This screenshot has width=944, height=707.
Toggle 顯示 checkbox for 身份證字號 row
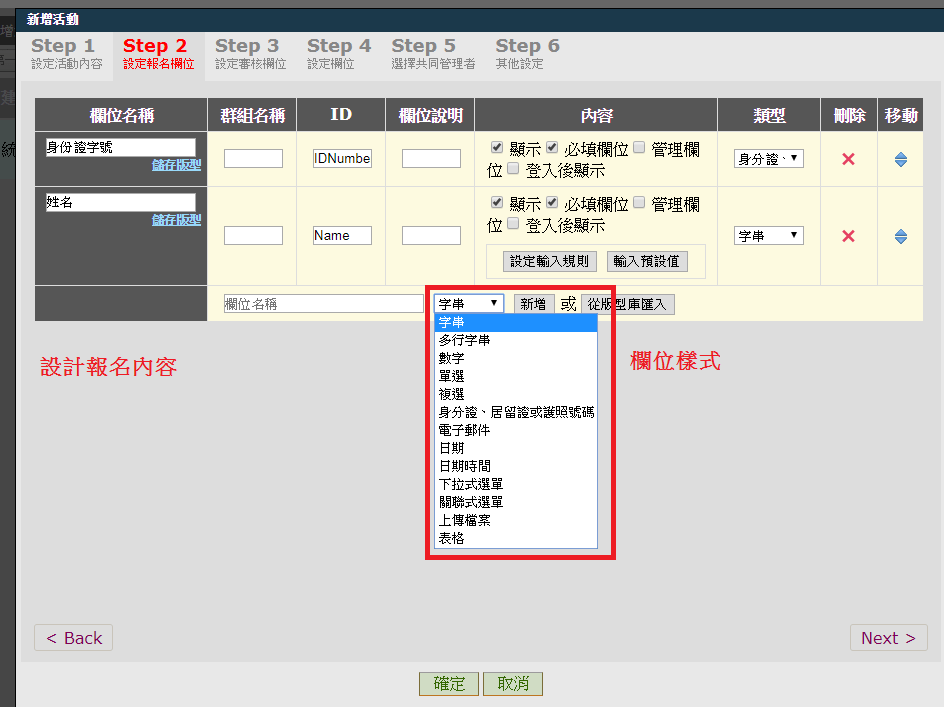497,148
